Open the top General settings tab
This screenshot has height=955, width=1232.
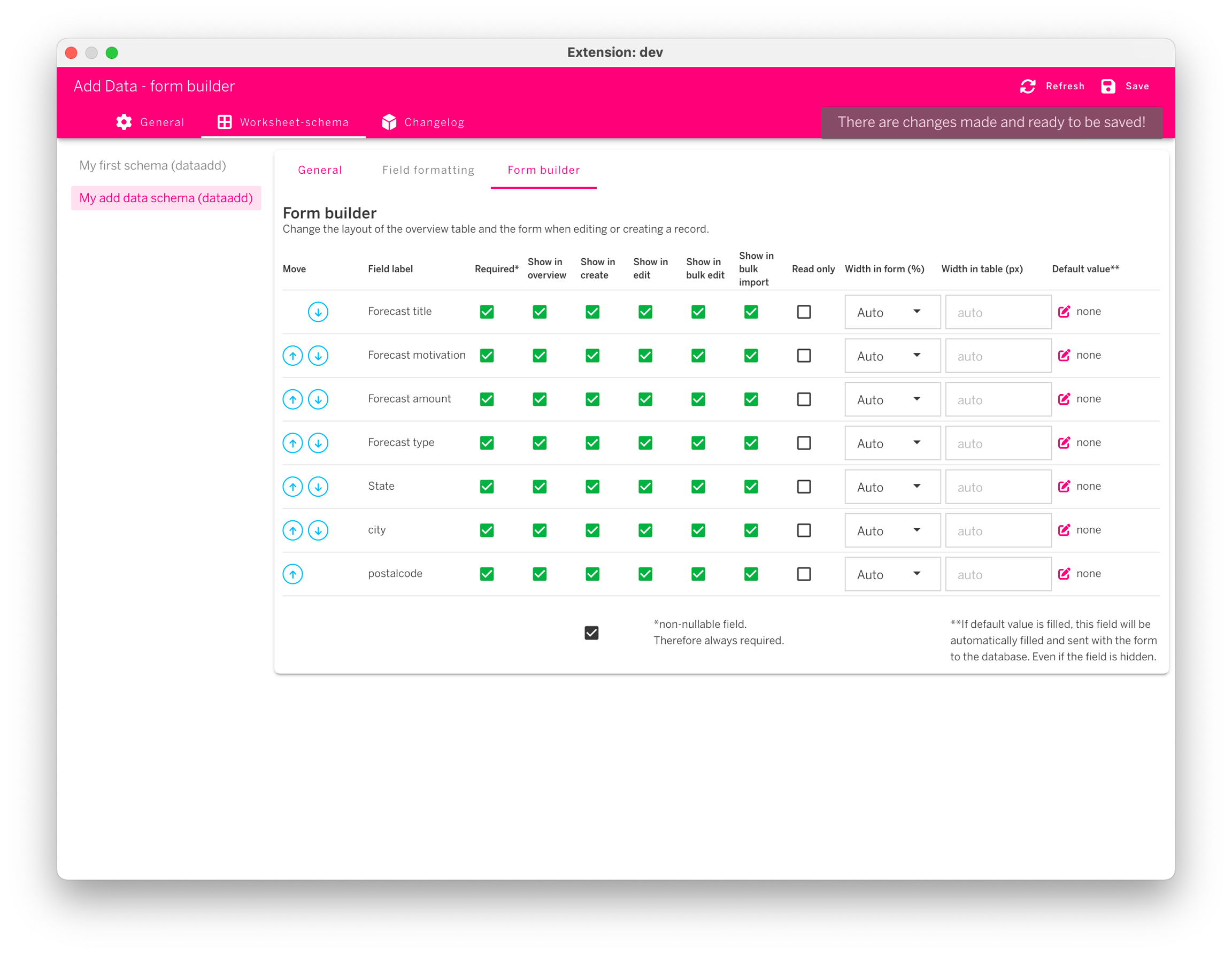click(x=150, y=122)
